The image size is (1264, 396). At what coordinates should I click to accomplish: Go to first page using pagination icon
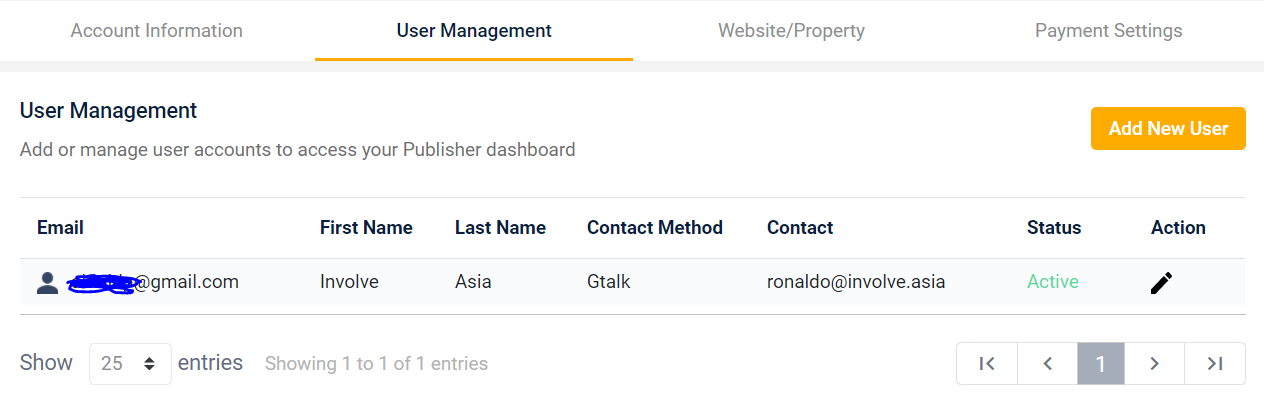tap(987, 364)
